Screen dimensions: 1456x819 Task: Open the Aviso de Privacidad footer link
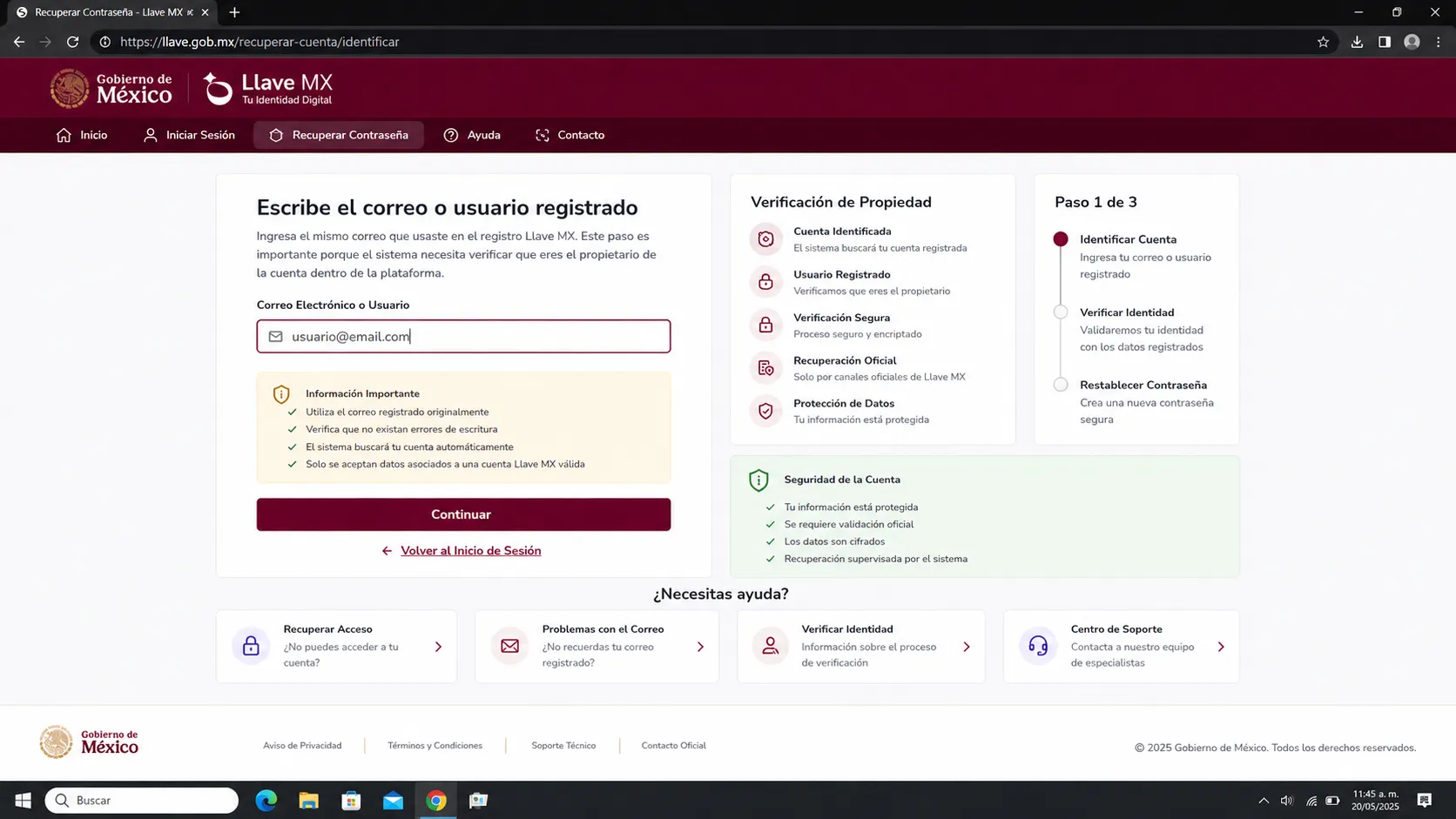[302, 746]
